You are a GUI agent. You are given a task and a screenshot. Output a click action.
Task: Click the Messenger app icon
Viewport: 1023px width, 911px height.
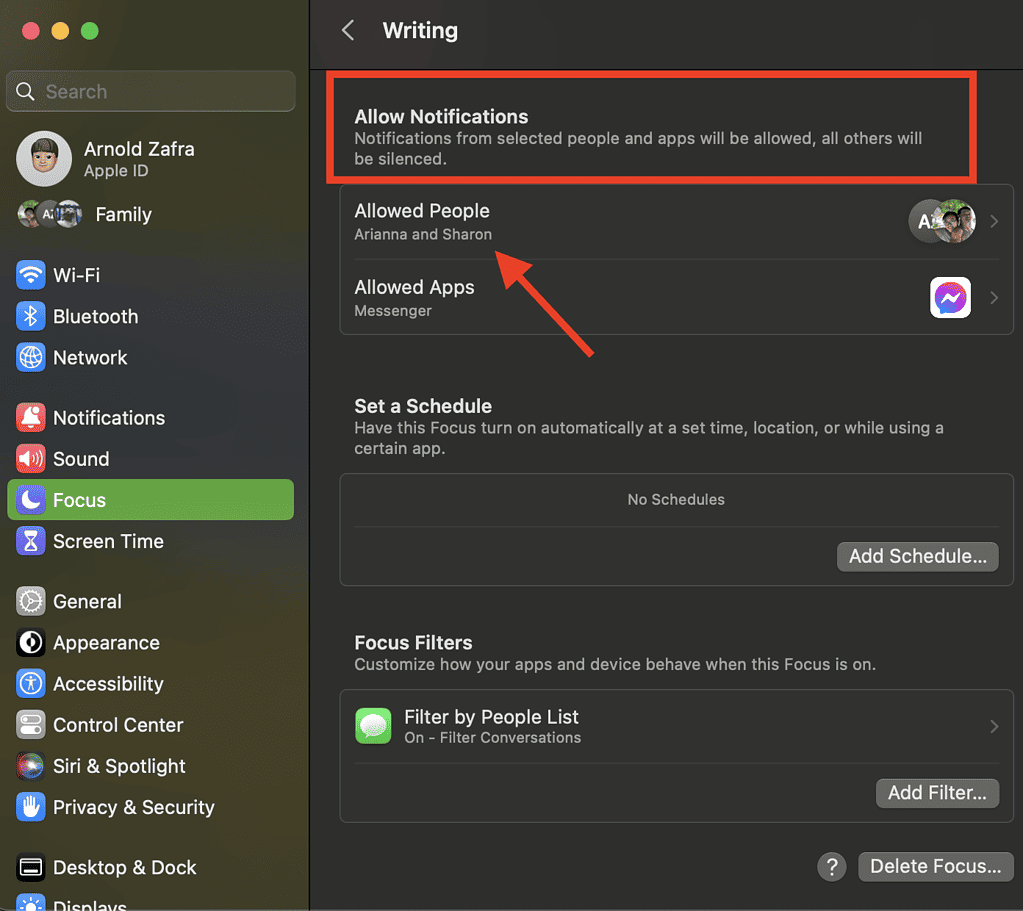pos(950,298)
